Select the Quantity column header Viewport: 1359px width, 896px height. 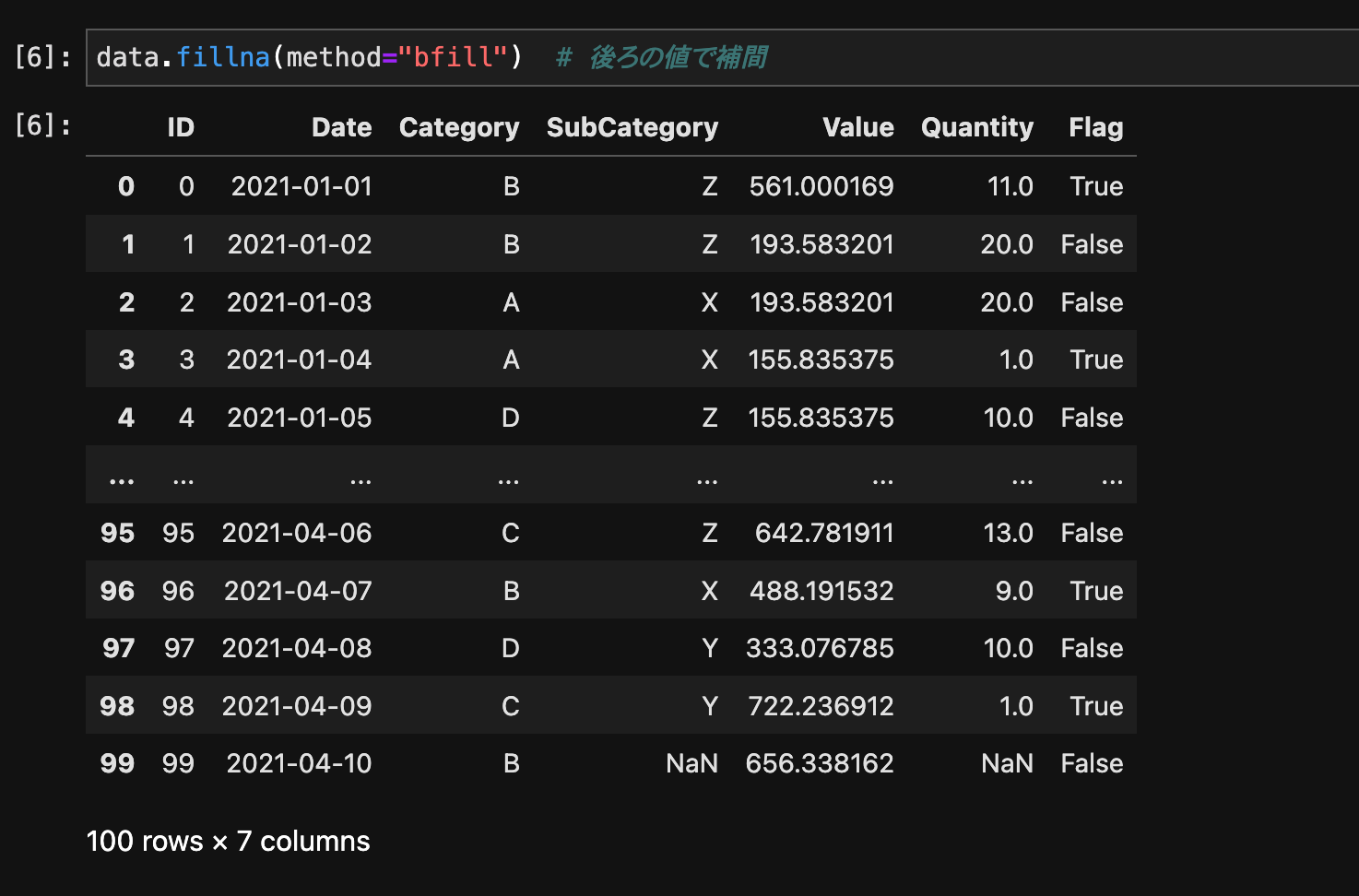(x=977, y=127)
